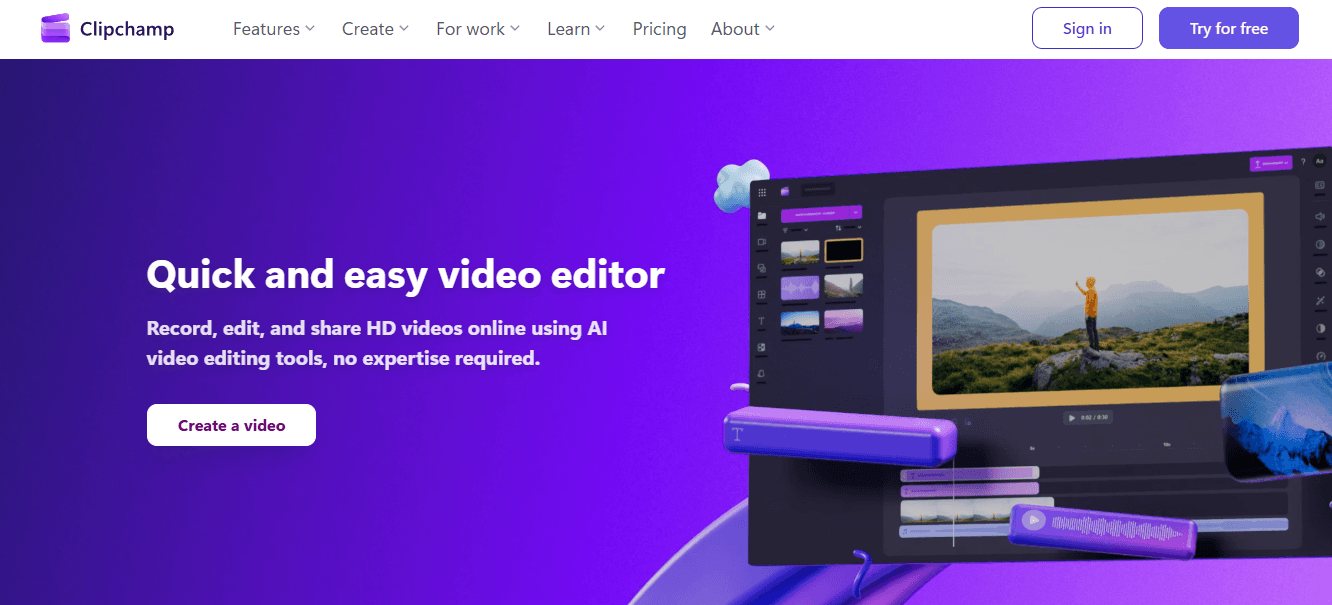The width and height of the screenshot is (1332, 605).
Task: Click the audio speaker icon on the right panel
Action: (x=1318, y=216)
